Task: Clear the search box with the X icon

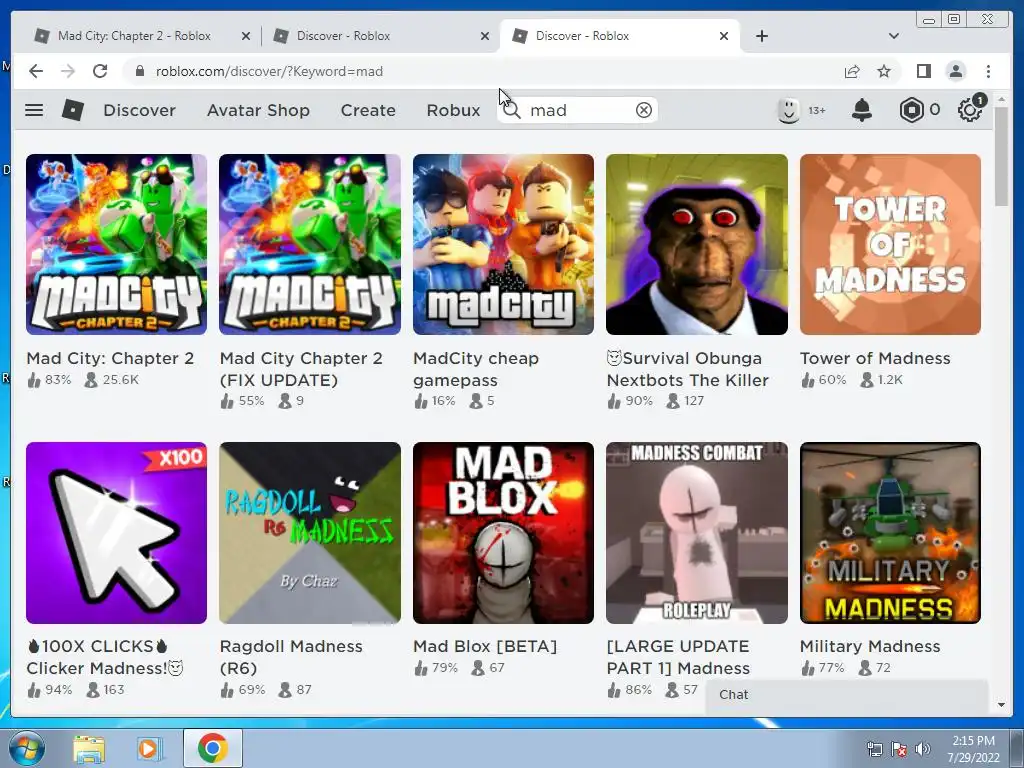Action: (644, 110)
